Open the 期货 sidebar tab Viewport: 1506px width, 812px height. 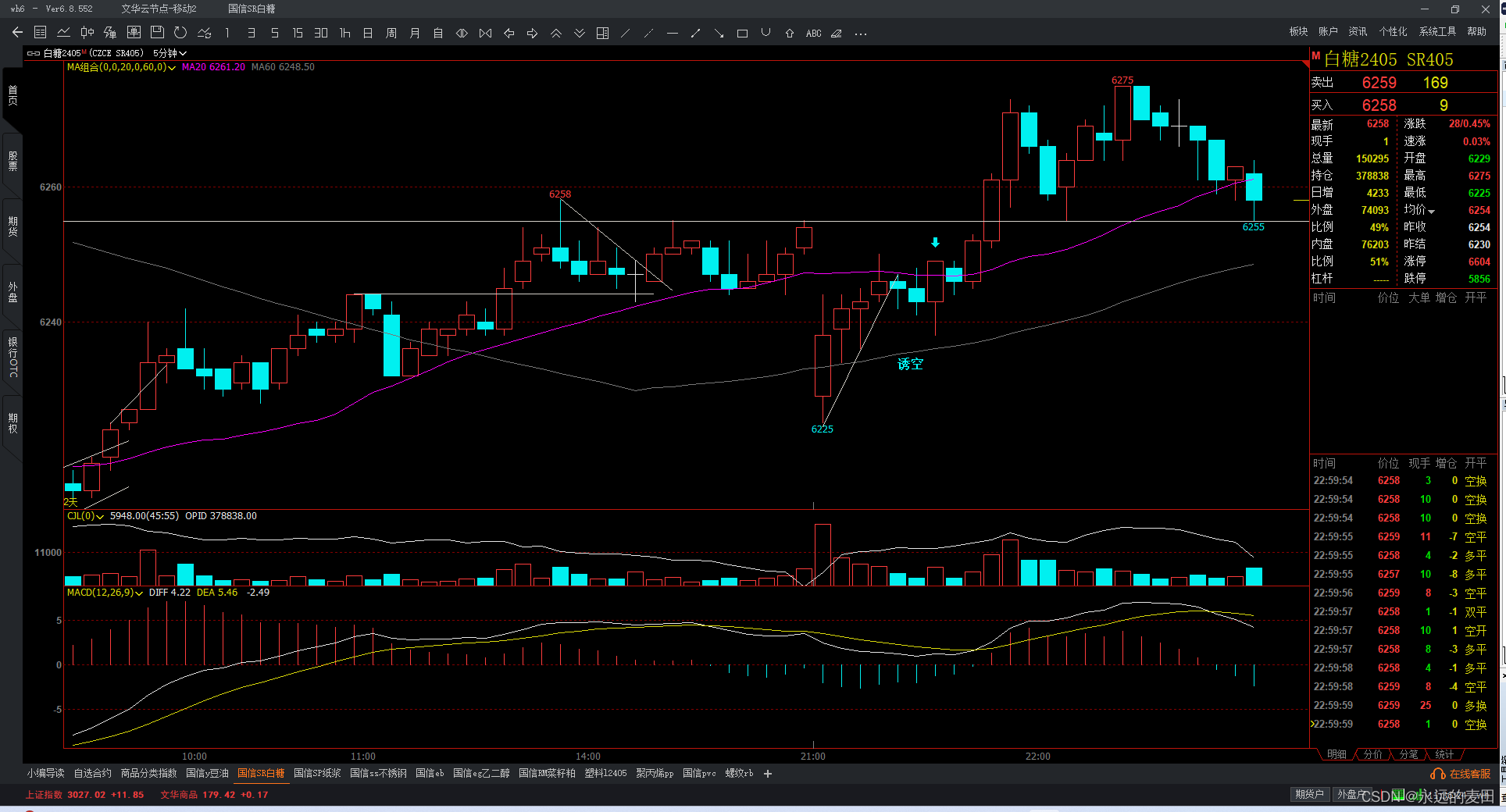point(12,226)
